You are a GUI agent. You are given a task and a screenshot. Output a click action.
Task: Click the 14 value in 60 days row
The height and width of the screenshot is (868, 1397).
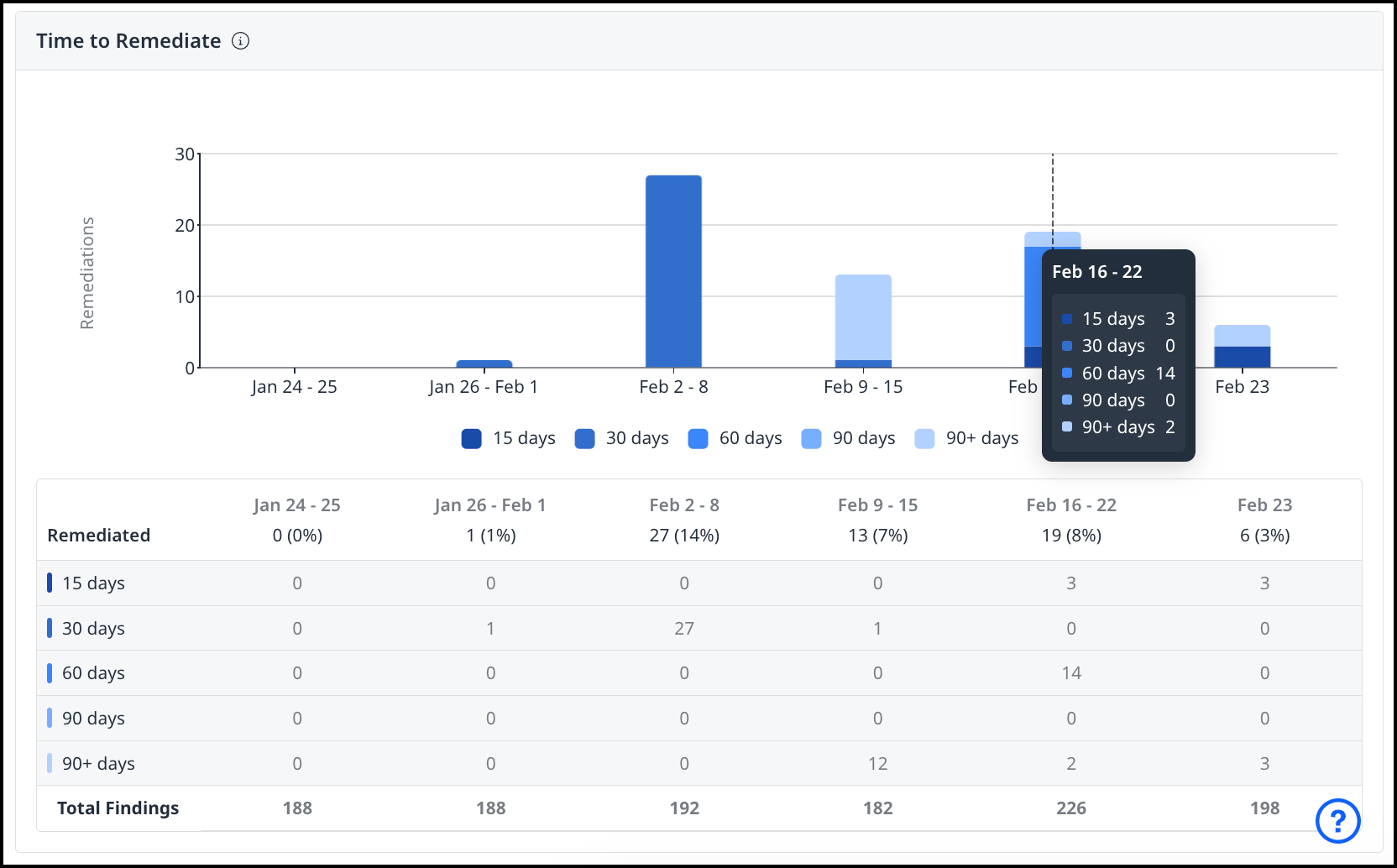[x=1071, y=673]
